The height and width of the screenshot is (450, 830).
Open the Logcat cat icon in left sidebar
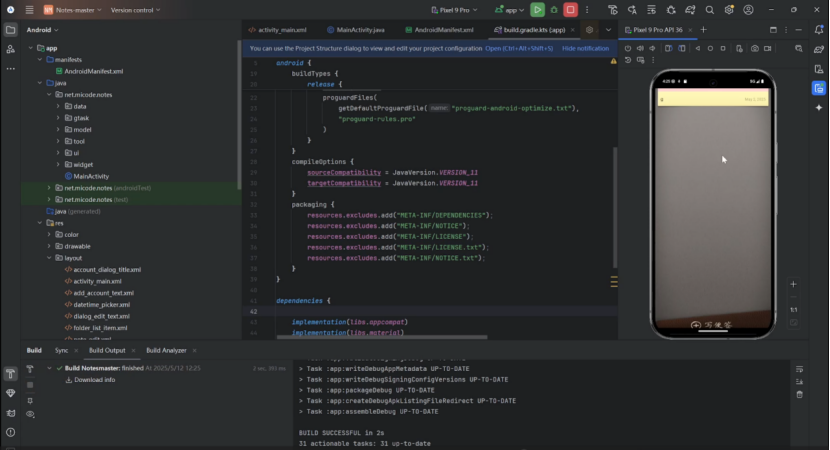11,413
